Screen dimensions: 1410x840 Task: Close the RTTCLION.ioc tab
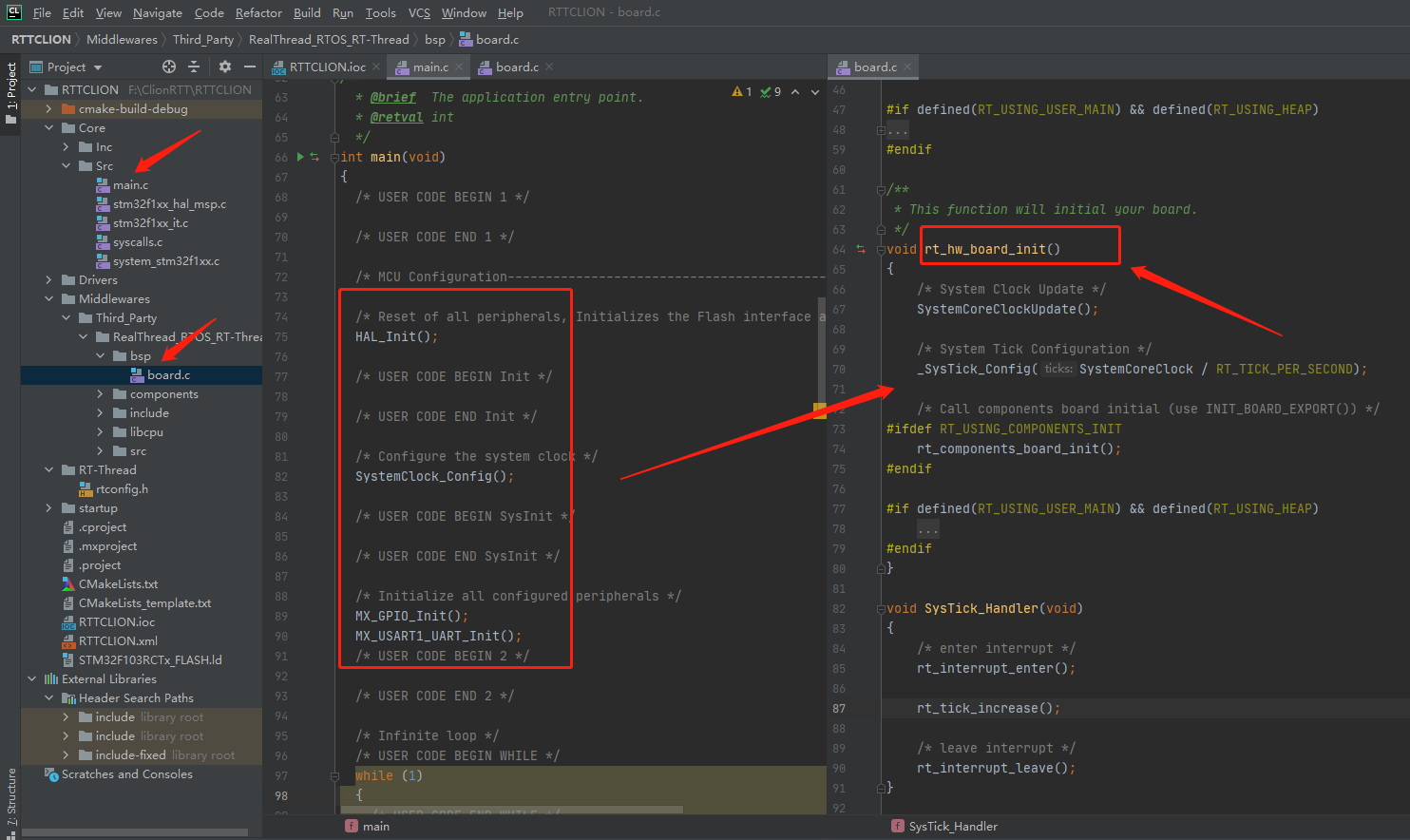point(376,67)
